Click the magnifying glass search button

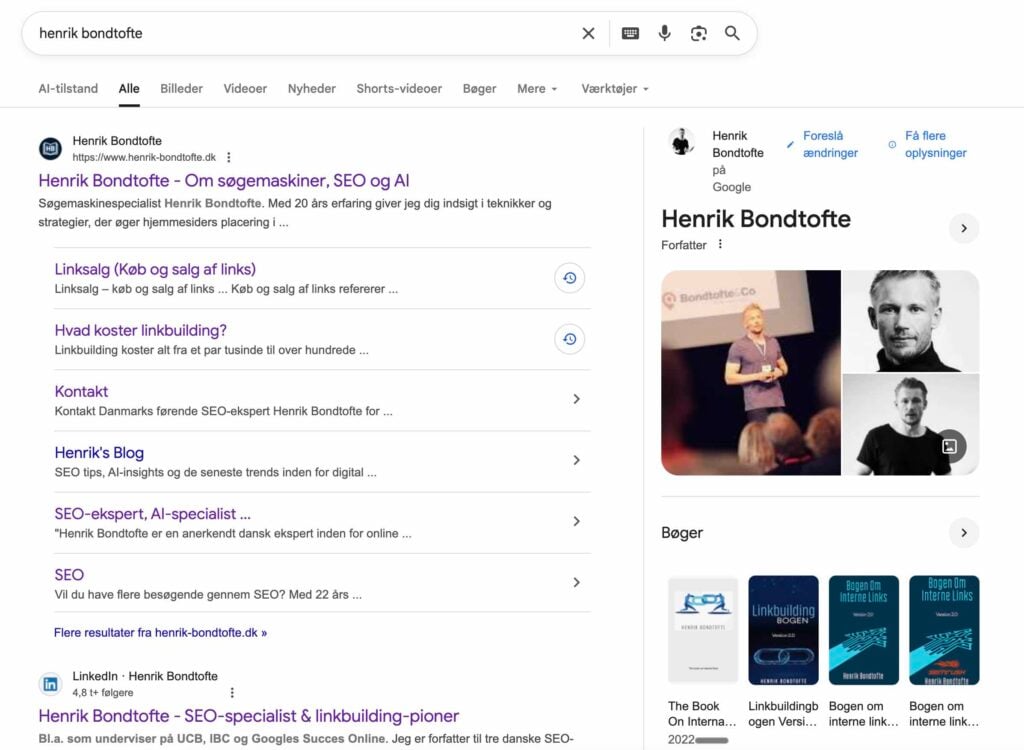pos(732,33)
